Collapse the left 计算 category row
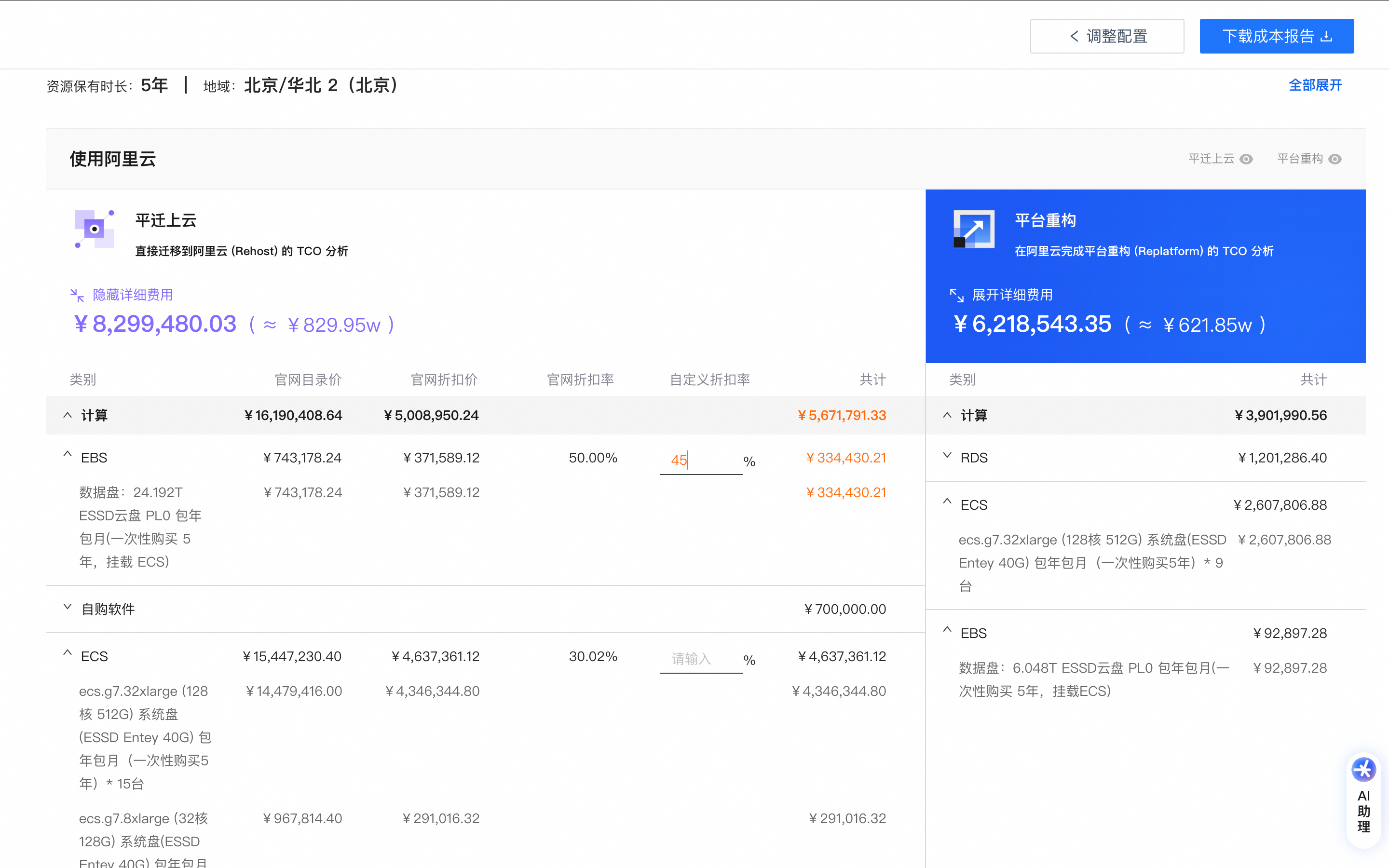 click(68, 415)
